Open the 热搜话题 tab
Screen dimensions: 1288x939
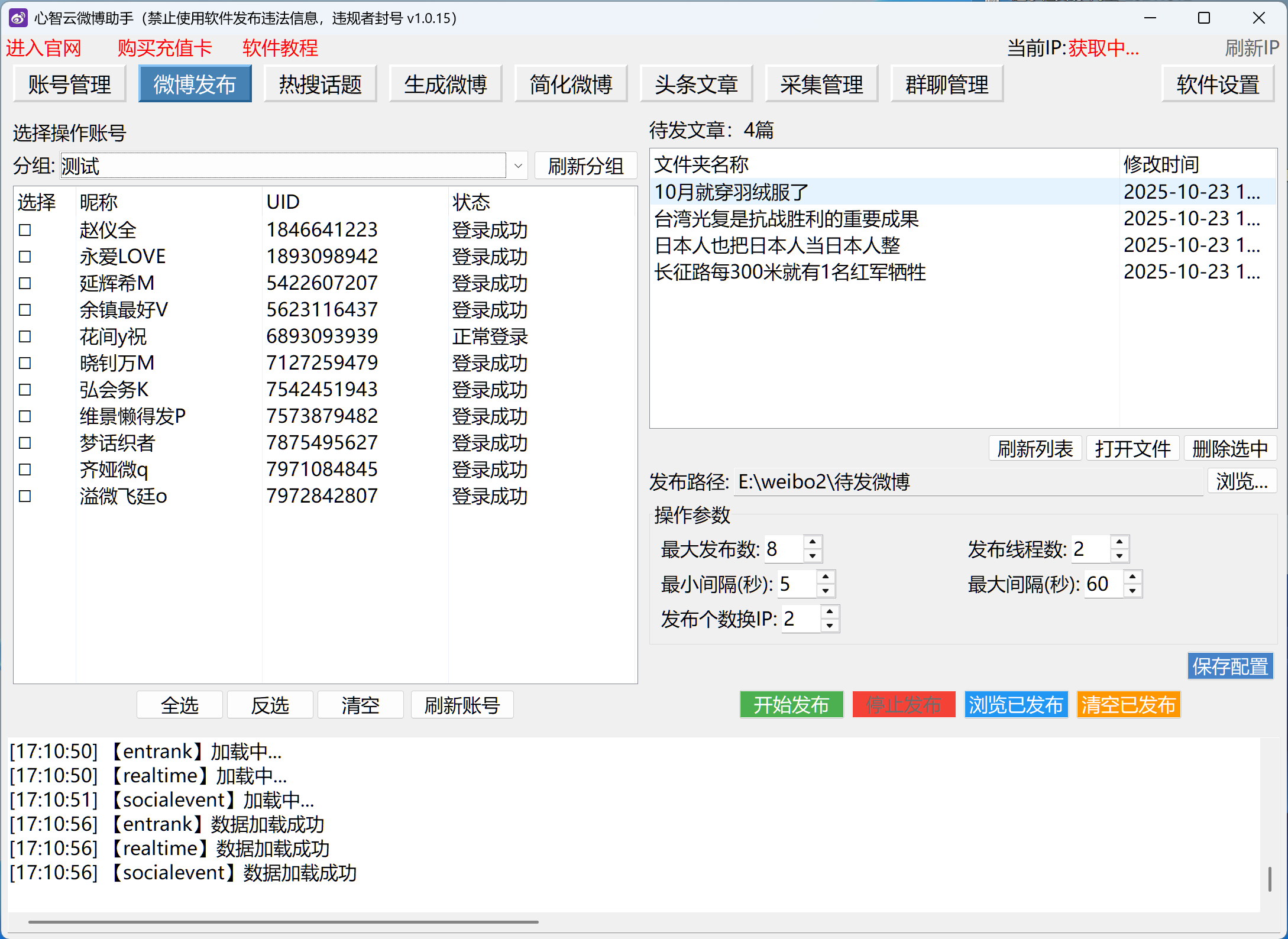point(320,84)
